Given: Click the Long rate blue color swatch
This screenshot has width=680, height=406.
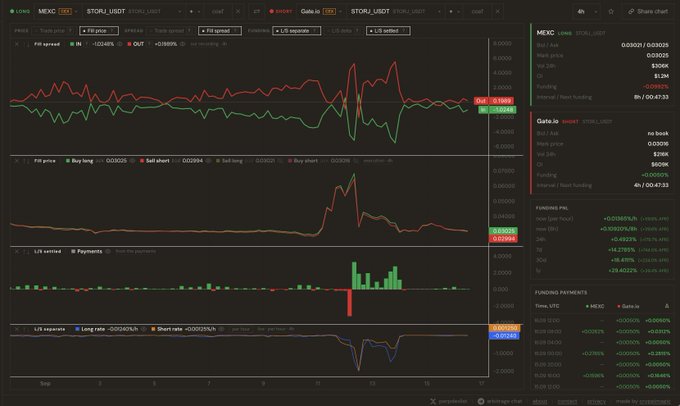Looking at the screenshot, I should pyautogui.click(x=78, y=329).
